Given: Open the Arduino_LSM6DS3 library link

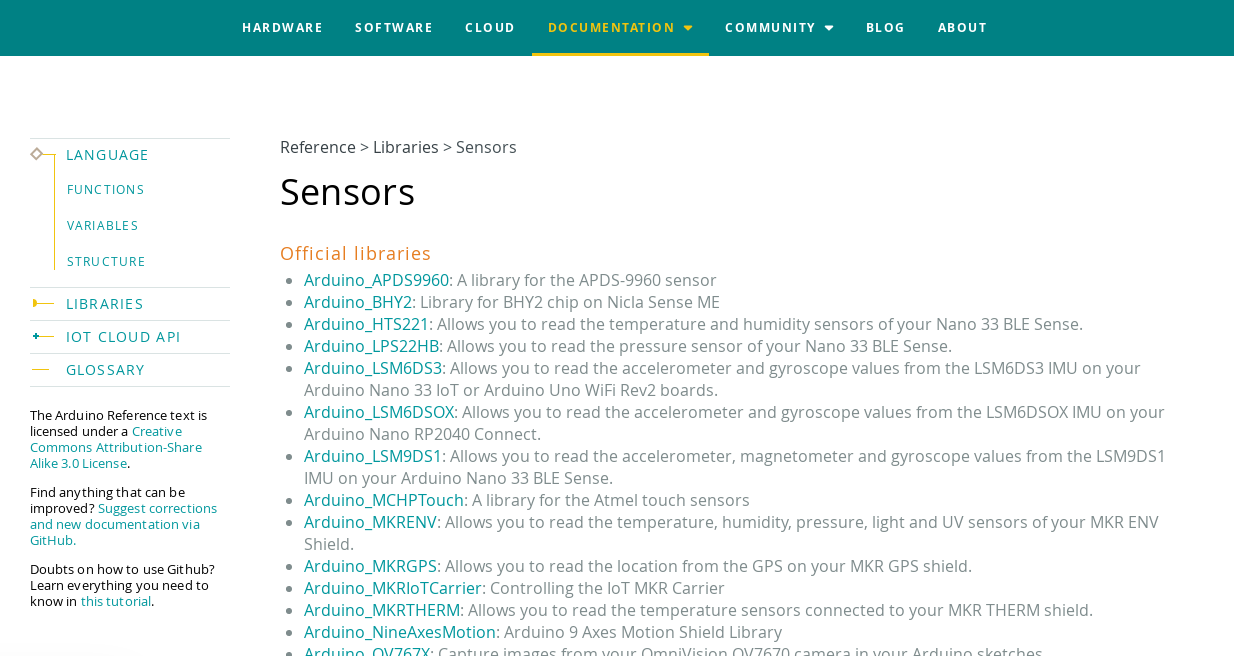Looking at the screenshot, I should click(373, 368).
